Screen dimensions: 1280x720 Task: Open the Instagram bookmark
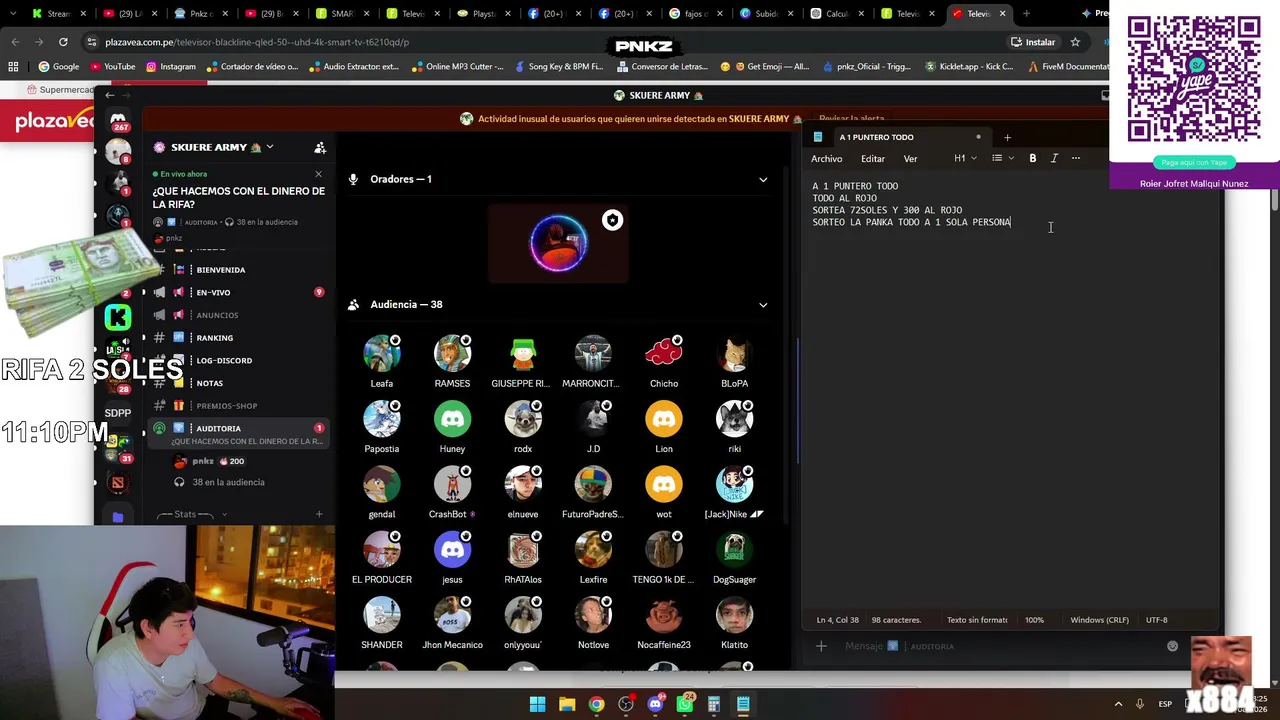[x=171, y=67]
